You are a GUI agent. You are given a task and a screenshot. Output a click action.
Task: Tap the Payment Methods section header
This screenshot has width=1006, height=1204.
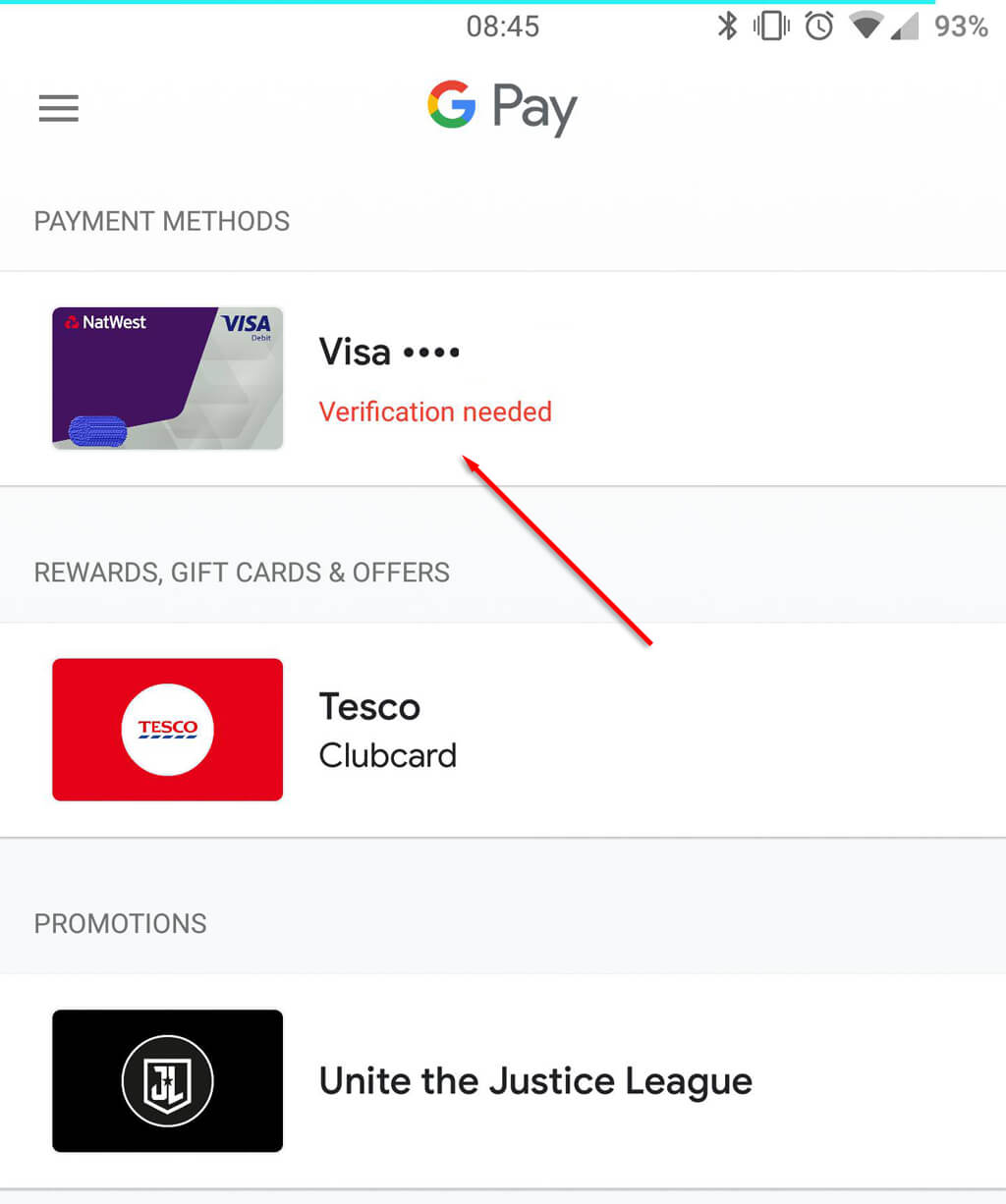[x=162, y=222]
